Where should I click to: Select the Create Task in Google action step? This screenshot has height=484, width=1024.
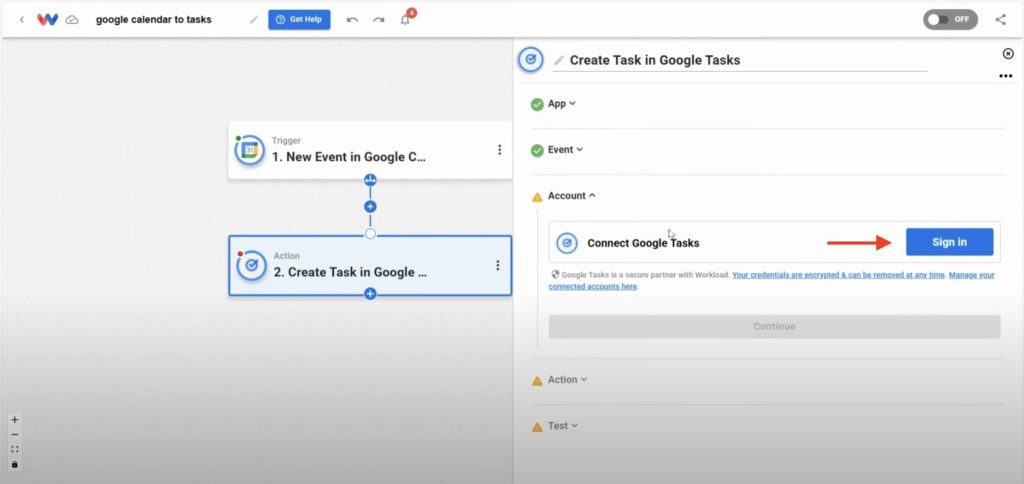[370, 266]
